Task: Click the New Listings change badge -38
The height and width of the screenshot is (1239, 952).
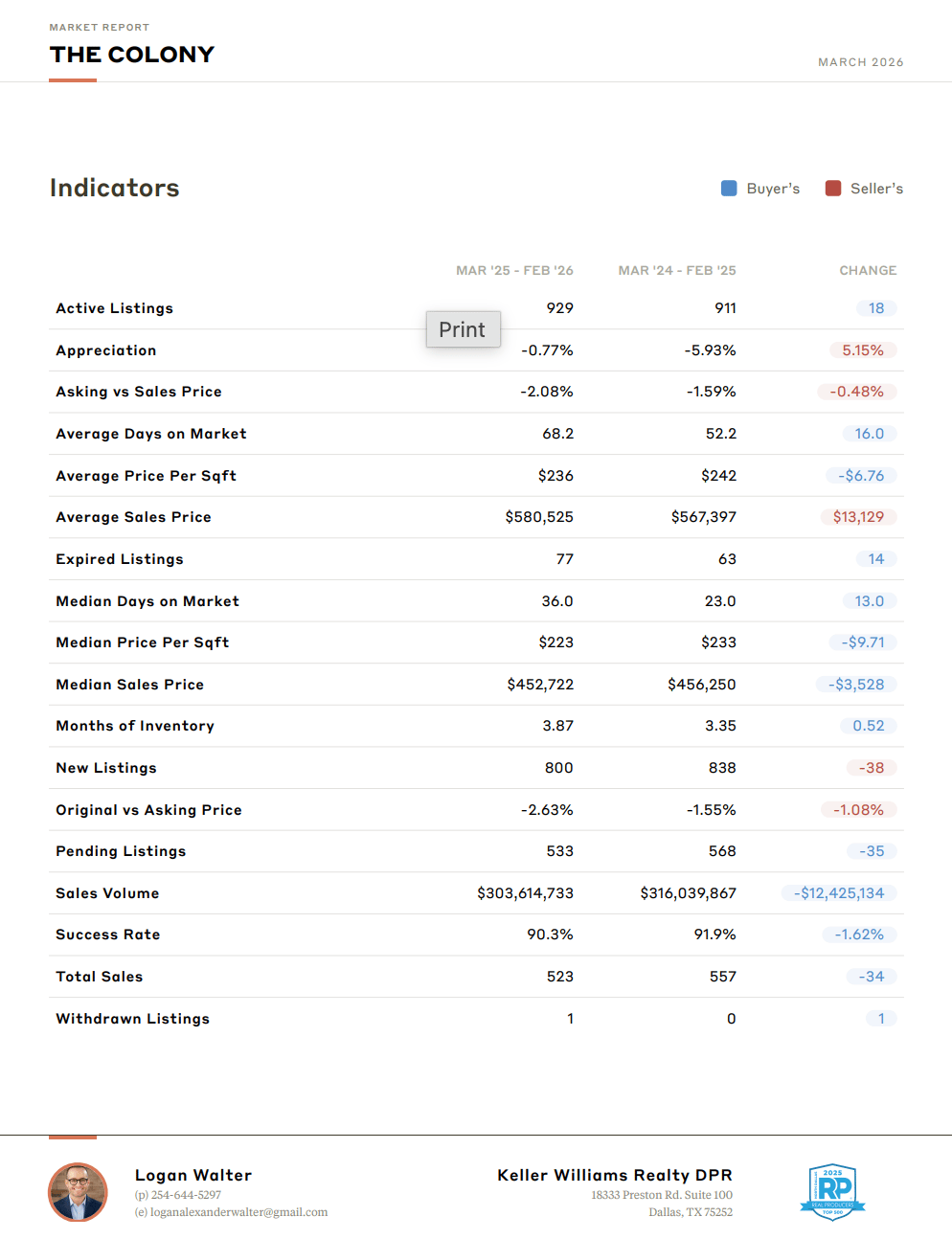Action: (x=871, y=768)
